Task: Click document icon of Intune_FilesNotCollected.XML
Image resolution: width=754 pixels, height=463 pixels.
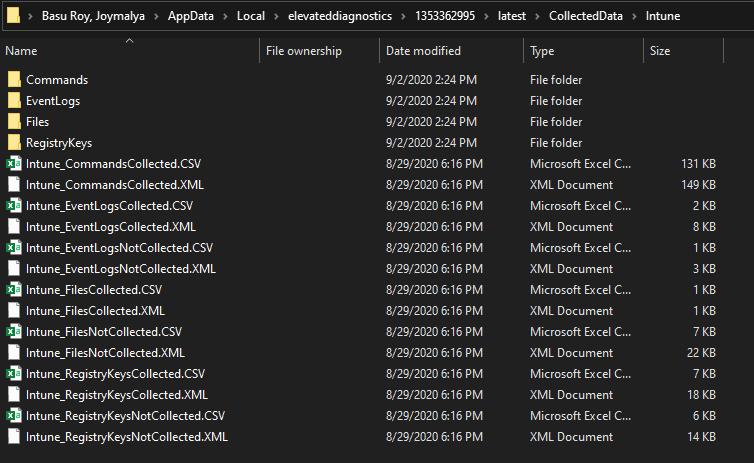Action: (14, 353)
